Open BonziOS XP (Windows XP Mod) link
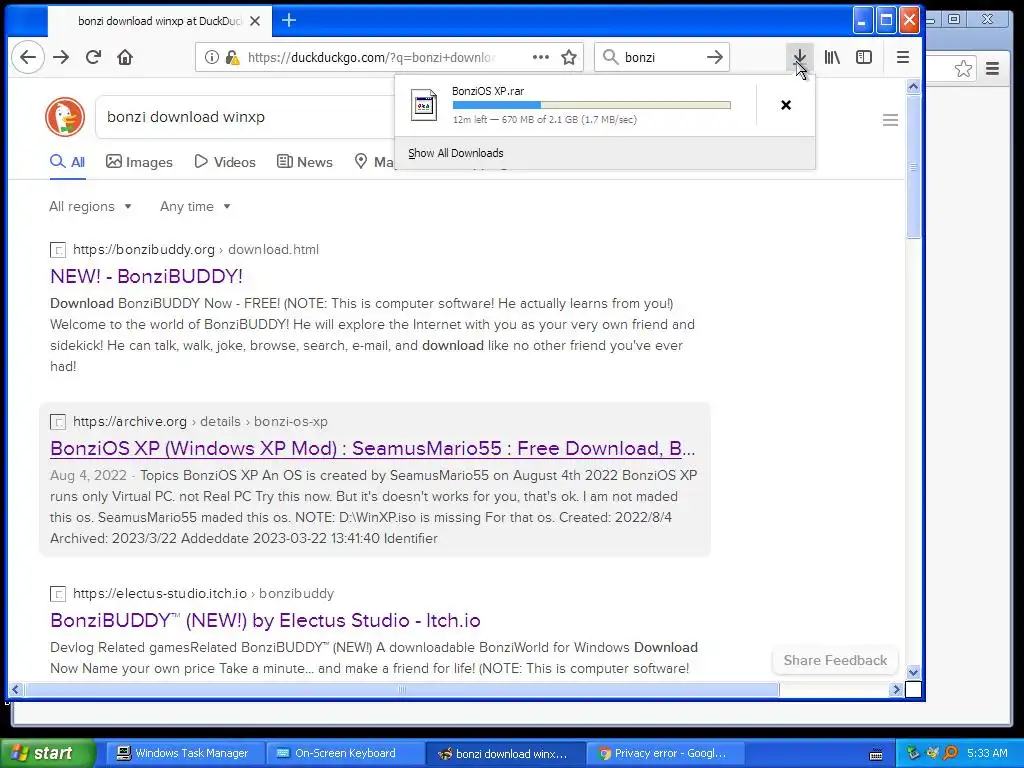This screenshot has width=1024, height=768. [372, 449]
